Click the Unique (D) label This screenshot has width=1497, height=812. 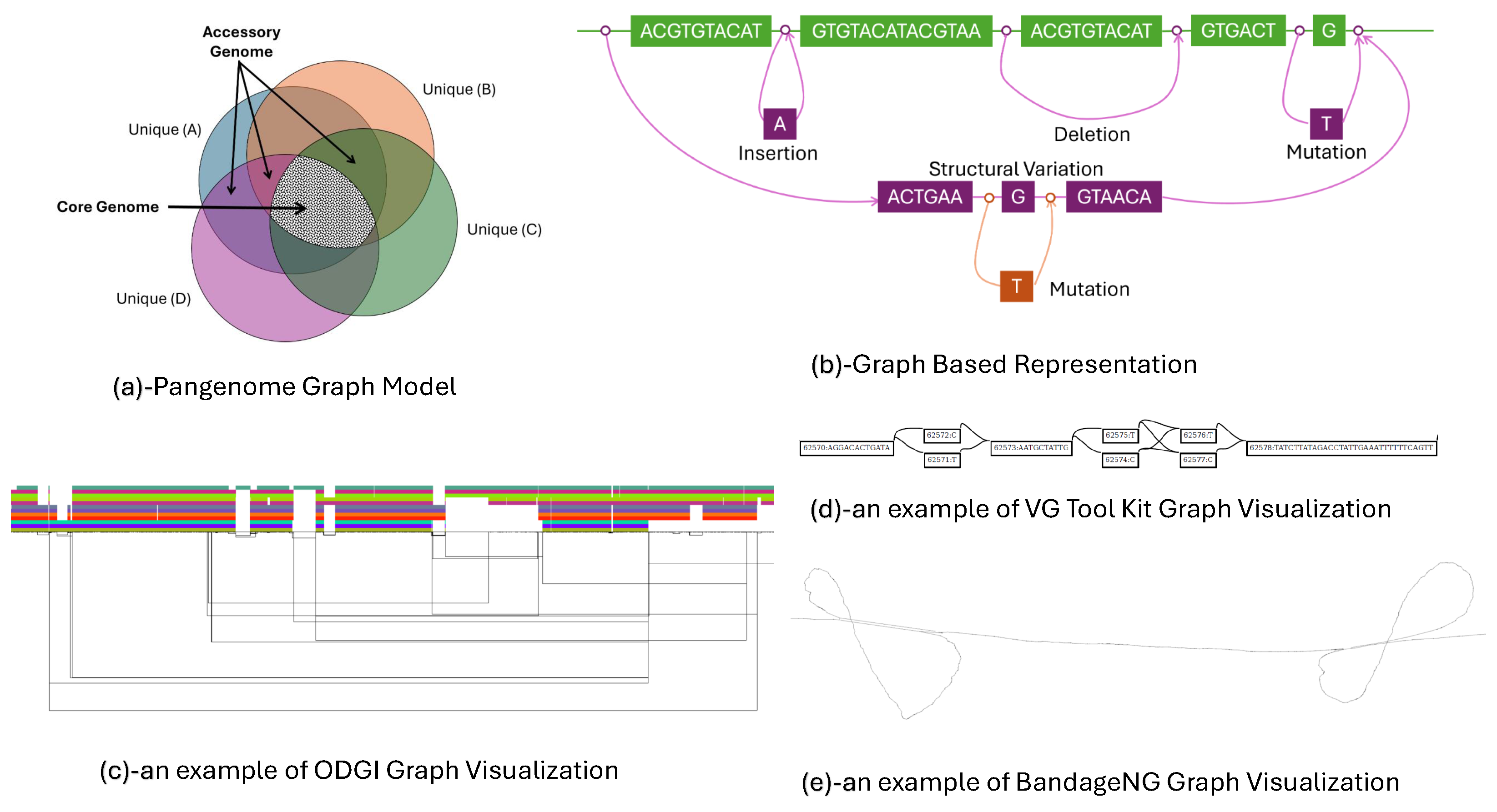tap(153, 299)
